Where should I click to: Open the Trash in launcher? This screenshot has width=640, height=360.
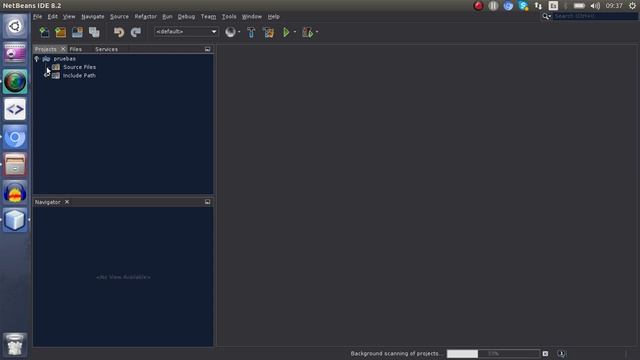pyautogui.click(x=15, y=345)
